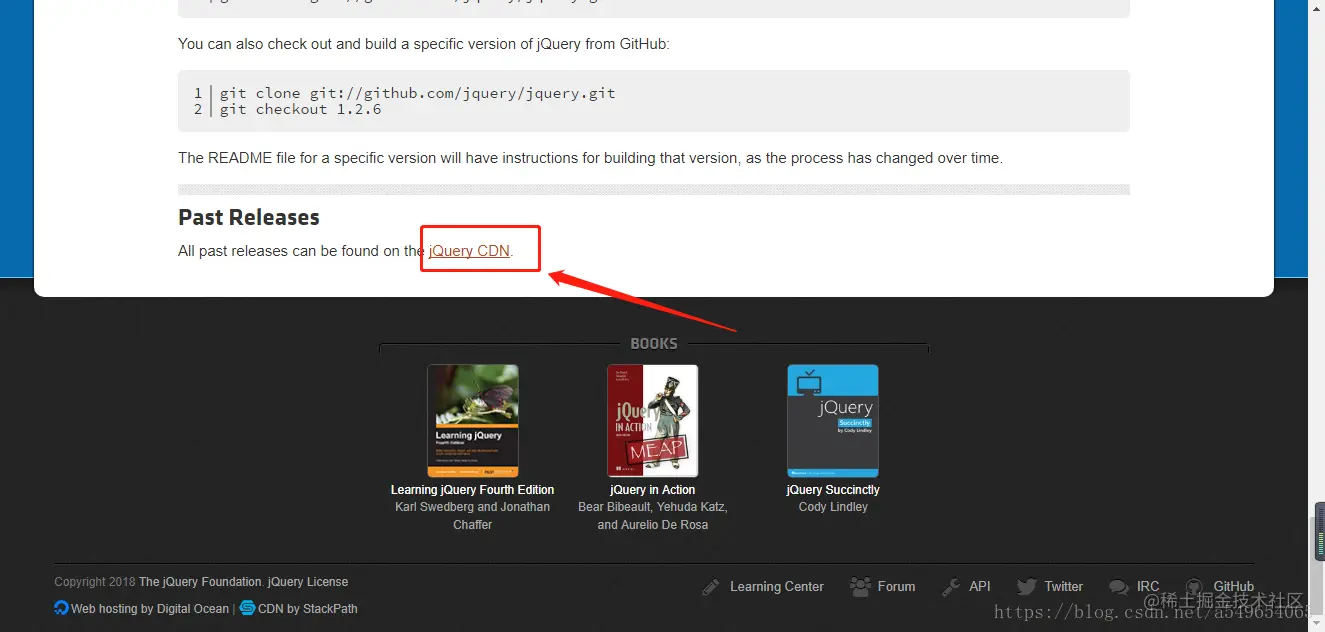Click the git clone command line

[418, 93]
